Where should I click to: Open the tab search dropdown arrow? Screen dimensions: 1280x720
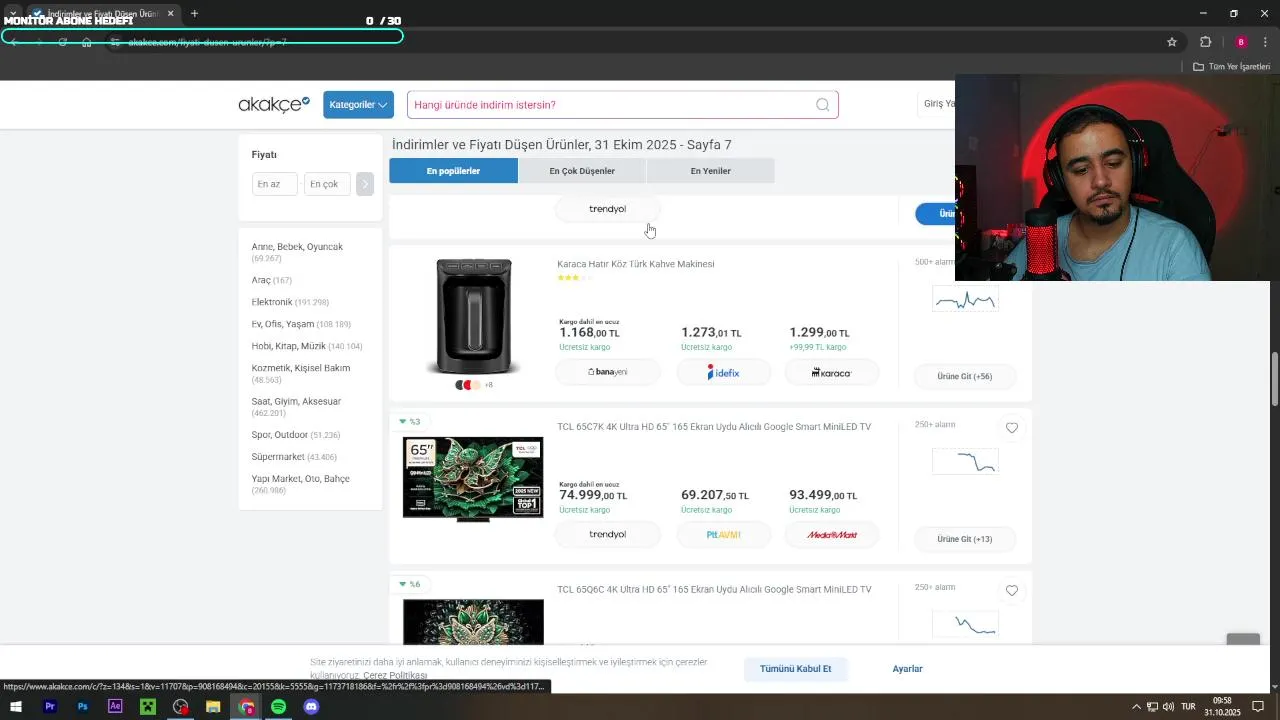pyautogui.click(x=13, y=13)
